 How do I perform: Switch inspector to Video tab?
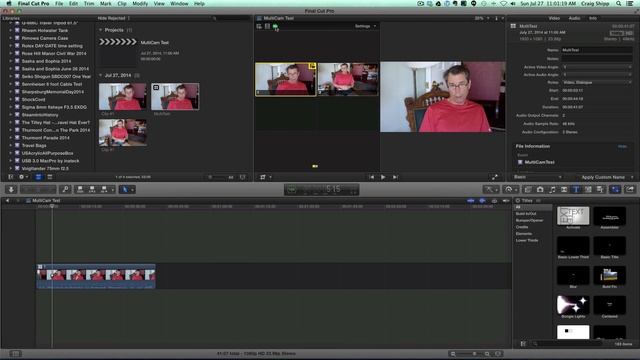click(x=554, y=18)
